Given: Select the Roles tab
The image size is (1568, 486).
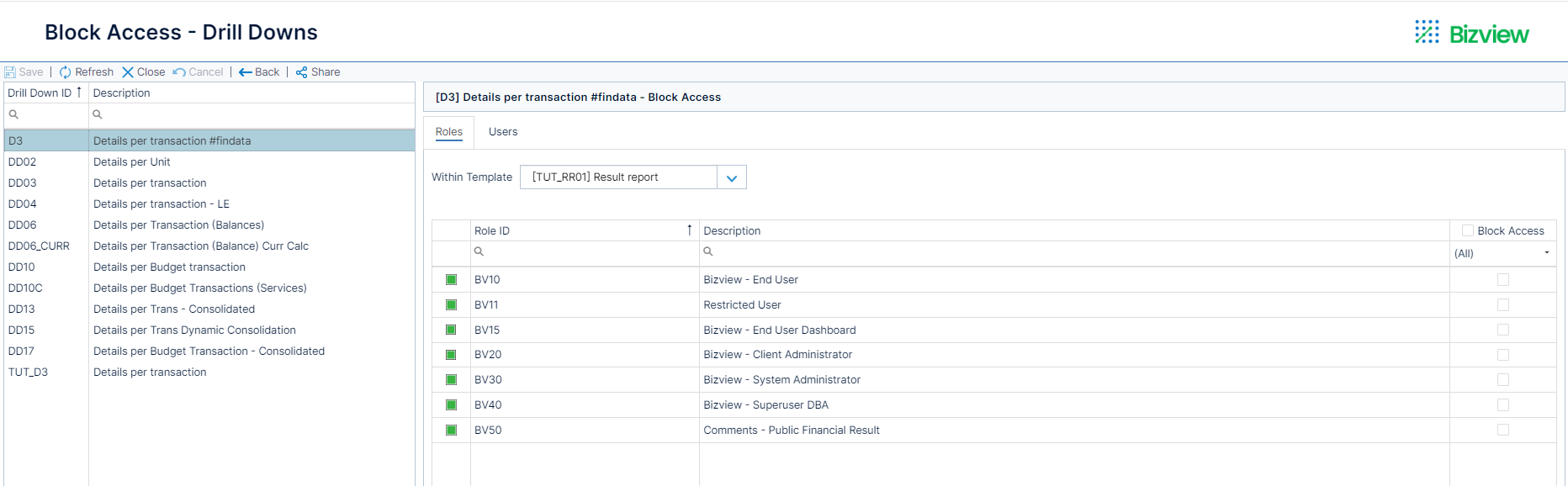Looking at the screenshot, I should [449, 132].
